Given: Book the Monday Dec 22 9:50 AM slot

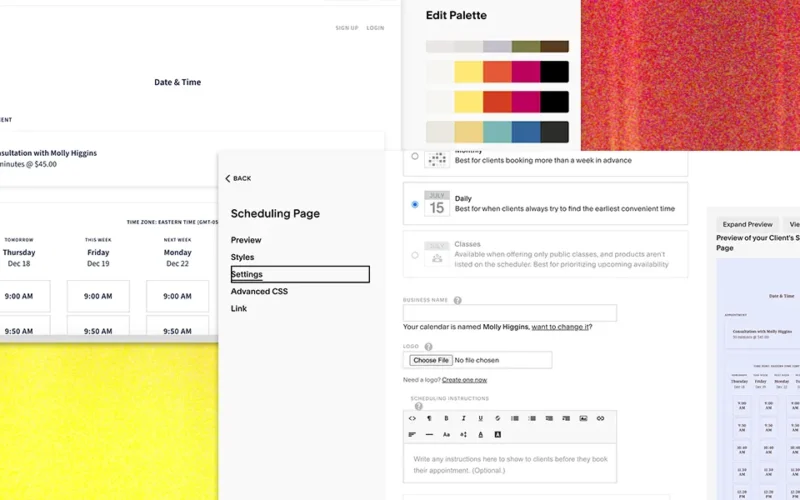Looking at the screenshot, I should (x=178, y=326).
